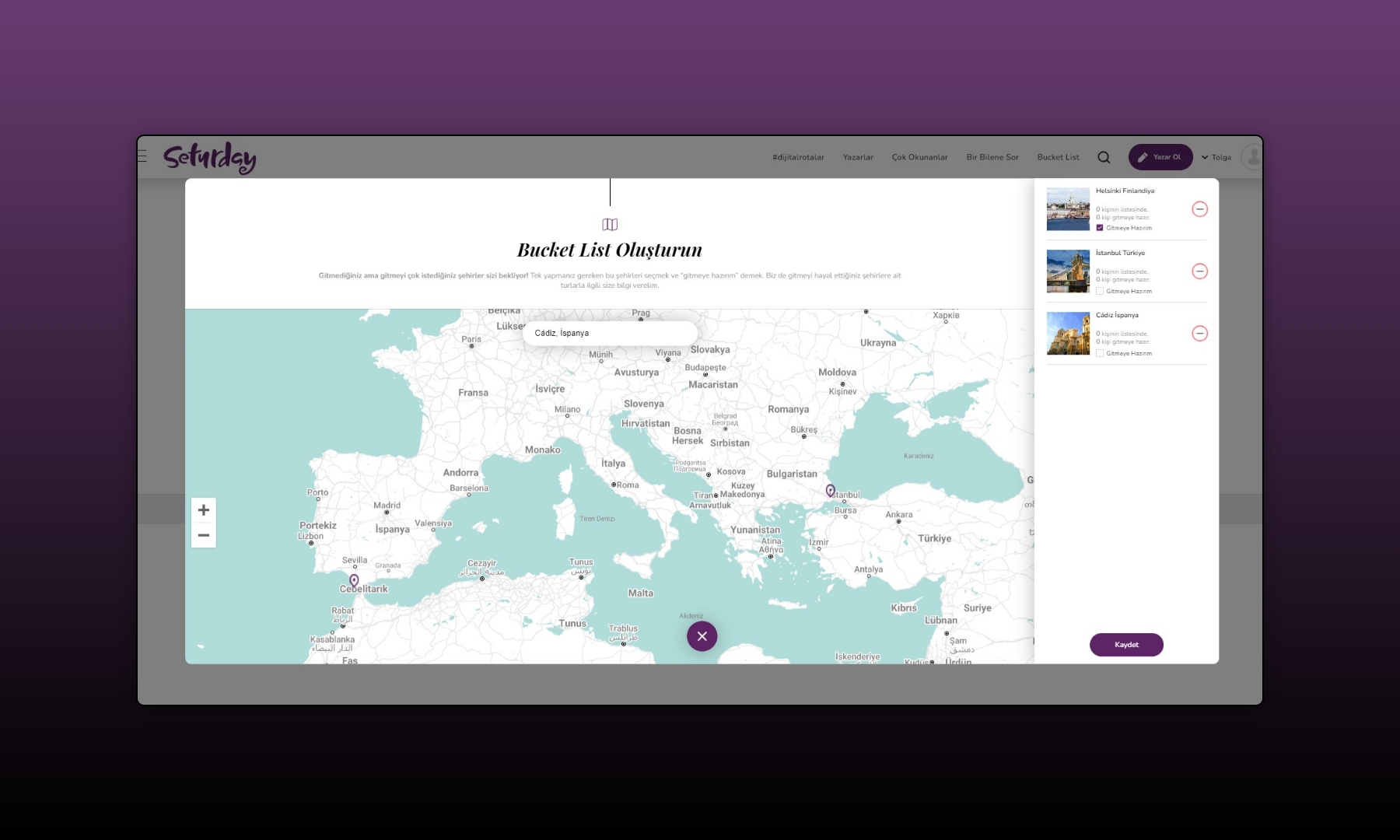Open the Helsinki thumbnail image

pos(1068,209)
